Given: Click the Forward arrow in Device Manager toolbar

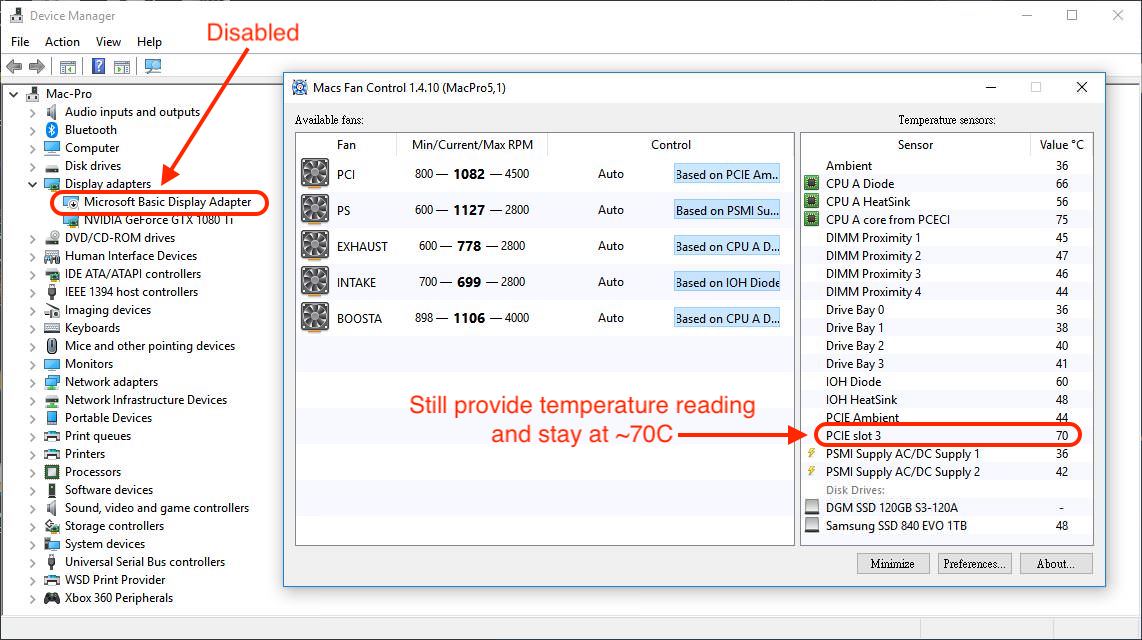Looking at the screenshot, I should point(36,66).
